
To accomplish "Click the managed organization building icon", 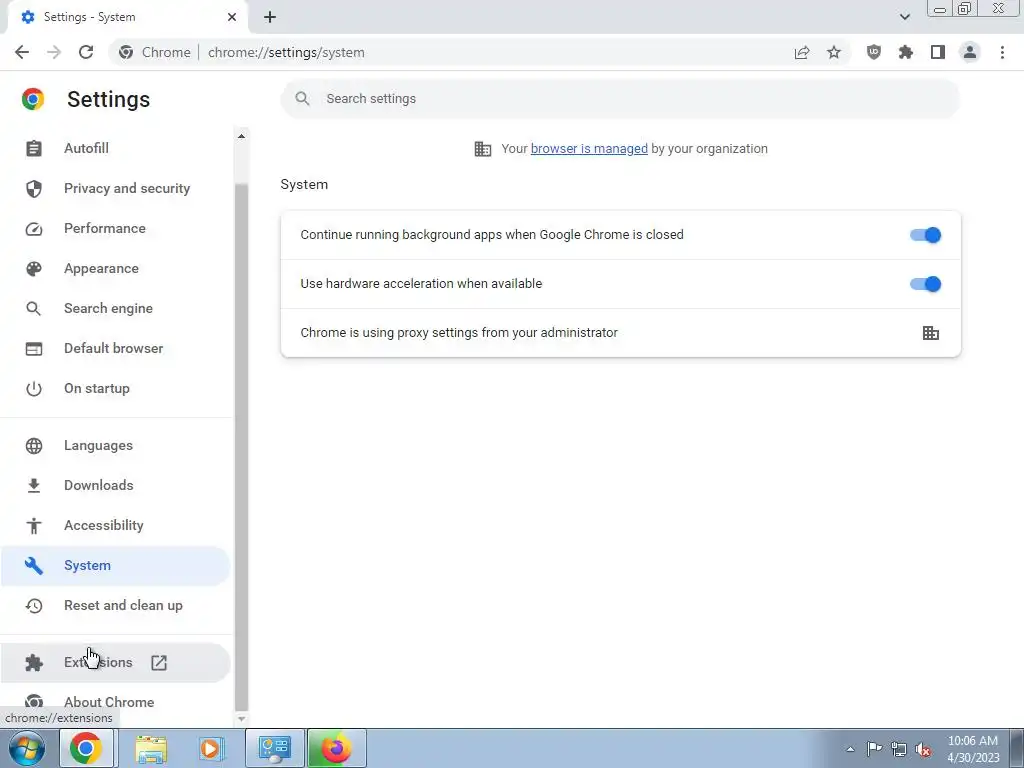I will coord(483,149).
